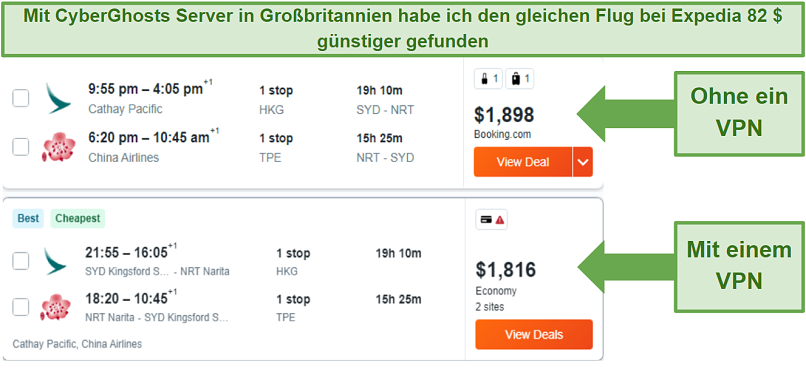Check the 9:55 pm Cathay Pacific flight box
The image size is (806, 386).
(21, 98)
